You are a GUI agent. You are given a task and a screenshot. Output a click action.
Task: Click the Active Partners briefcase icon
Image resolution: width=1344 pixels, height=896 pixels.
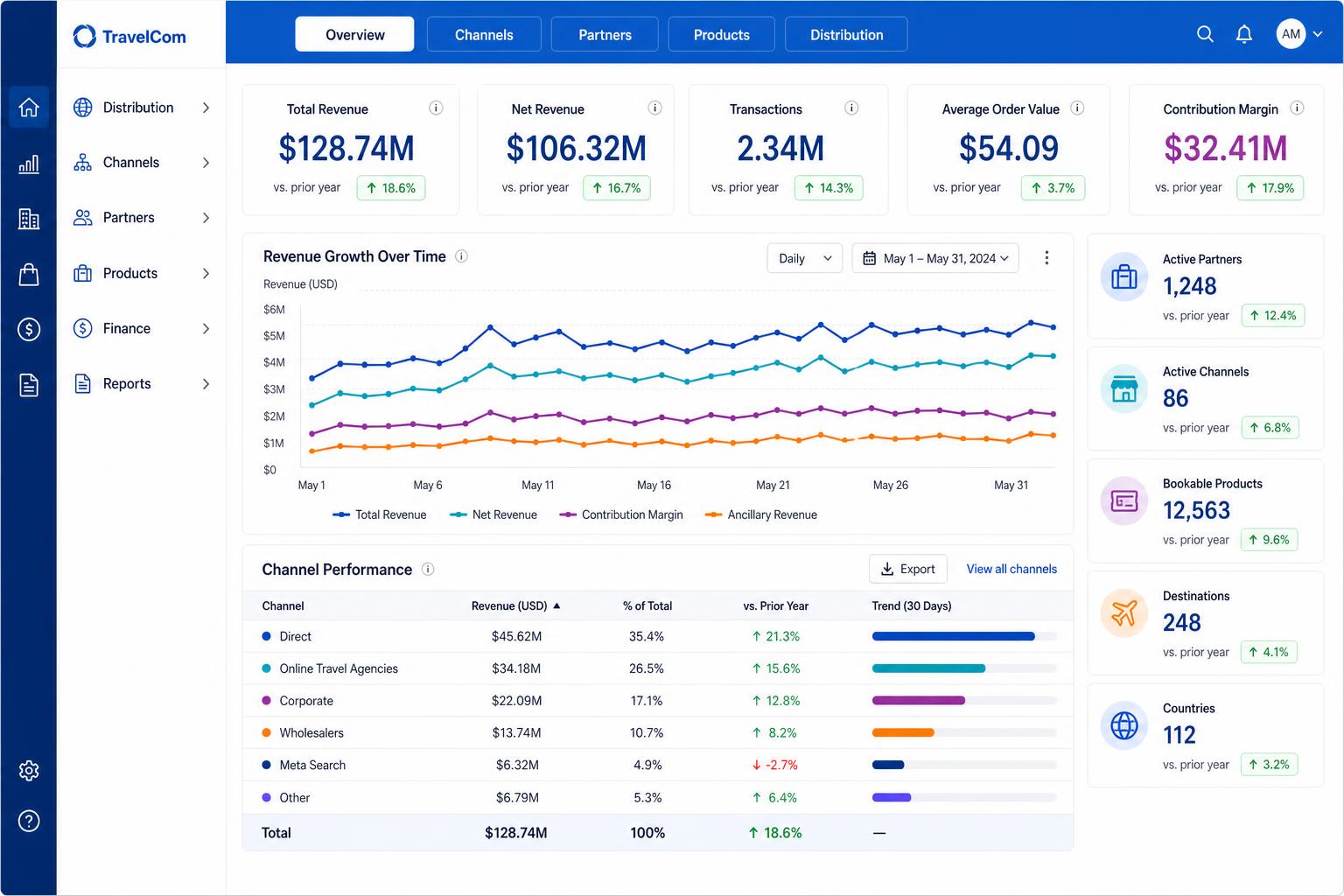coord(1123,277)
